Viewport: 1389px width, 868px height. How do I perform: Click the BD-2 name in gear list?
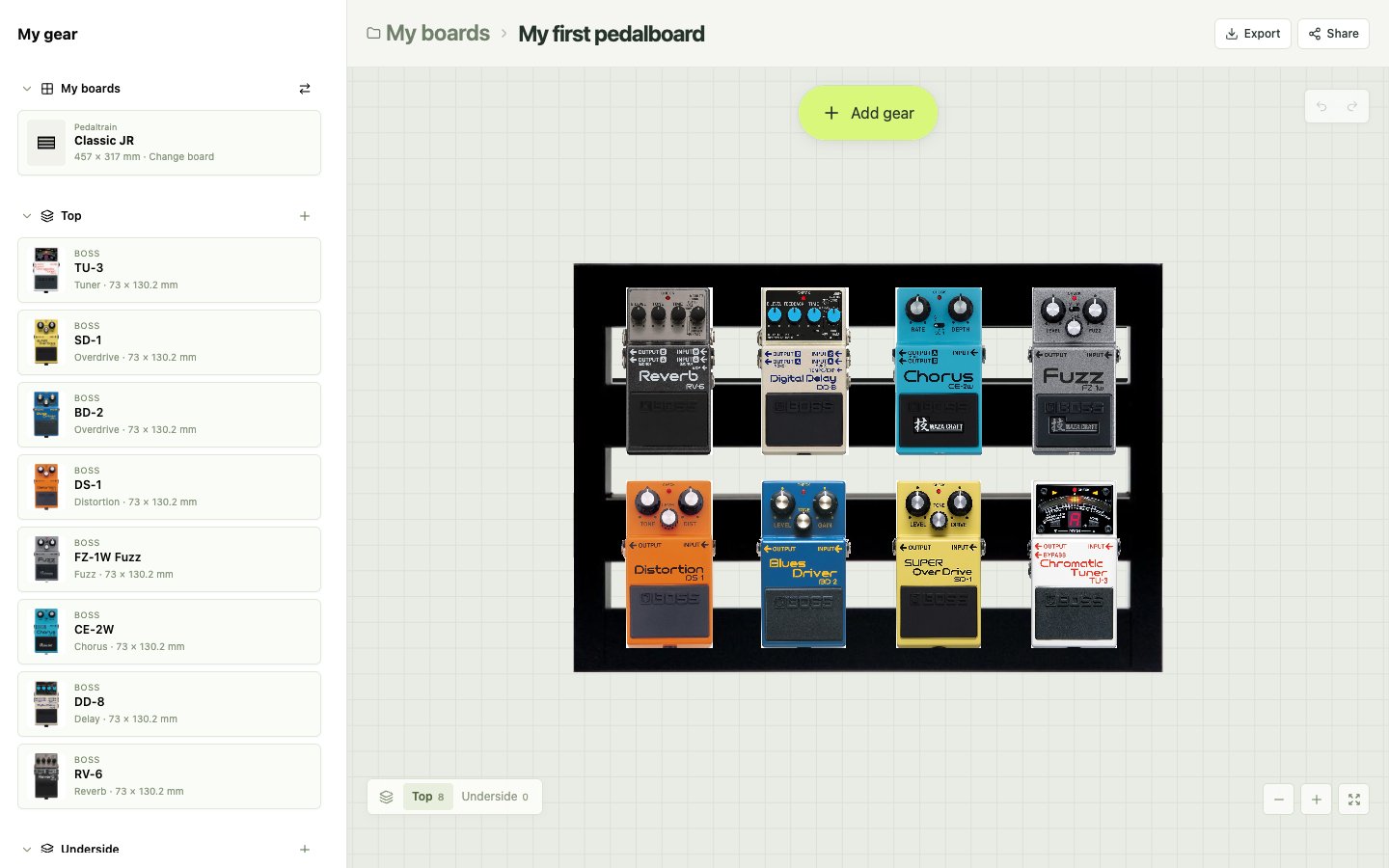[89, 413]
